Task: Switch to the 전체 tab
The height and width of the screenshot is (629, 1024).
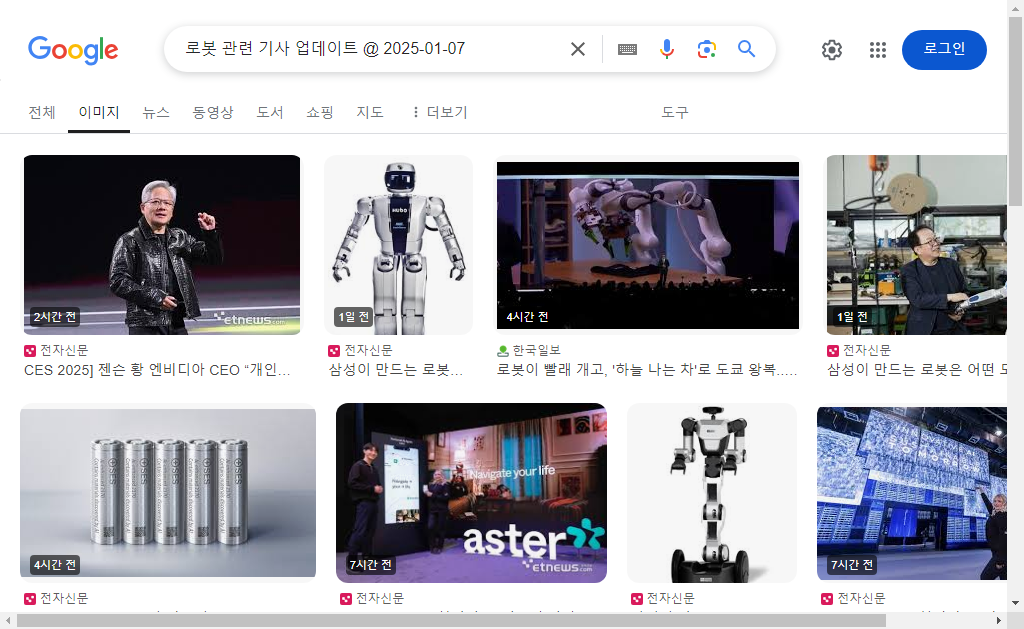Action: coord(42,112)
